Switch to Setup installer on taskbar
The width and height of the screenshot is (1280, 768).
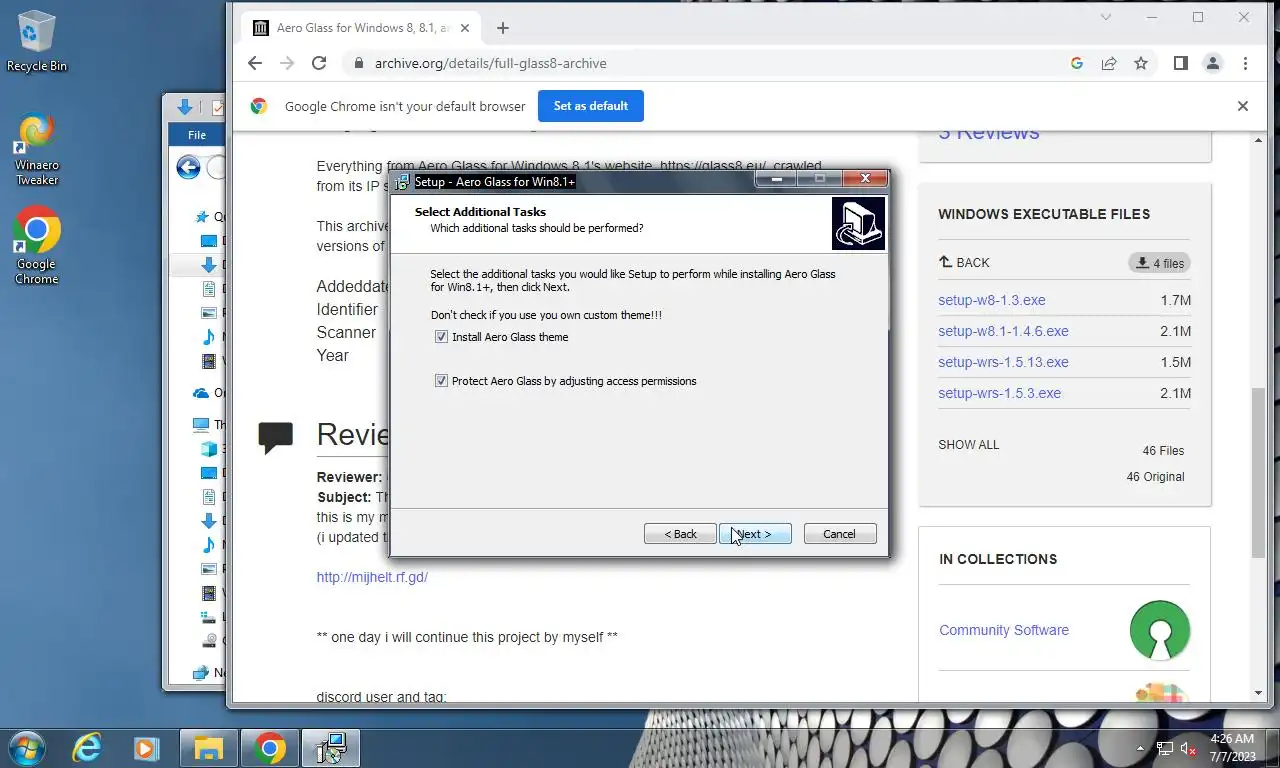(330, 748)
